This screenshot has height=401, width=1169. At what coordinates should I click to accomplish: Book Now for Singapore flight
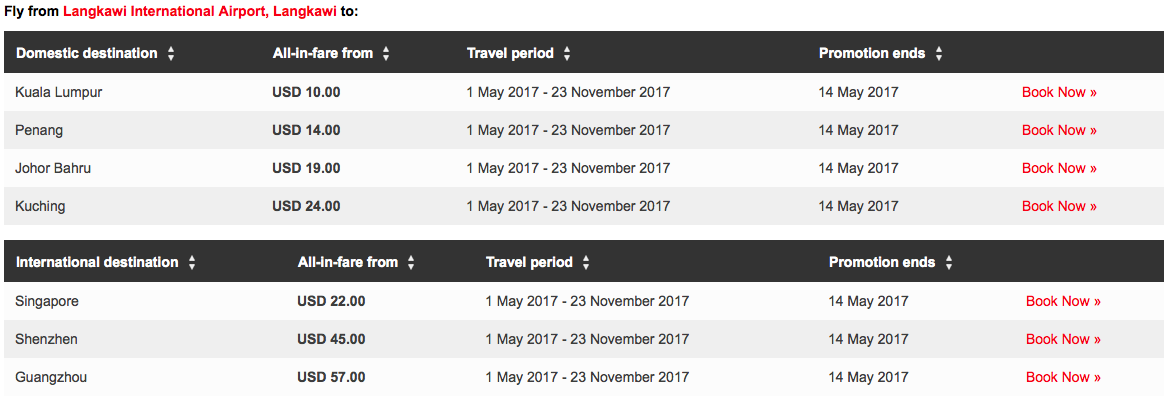tap(1063, 301)
